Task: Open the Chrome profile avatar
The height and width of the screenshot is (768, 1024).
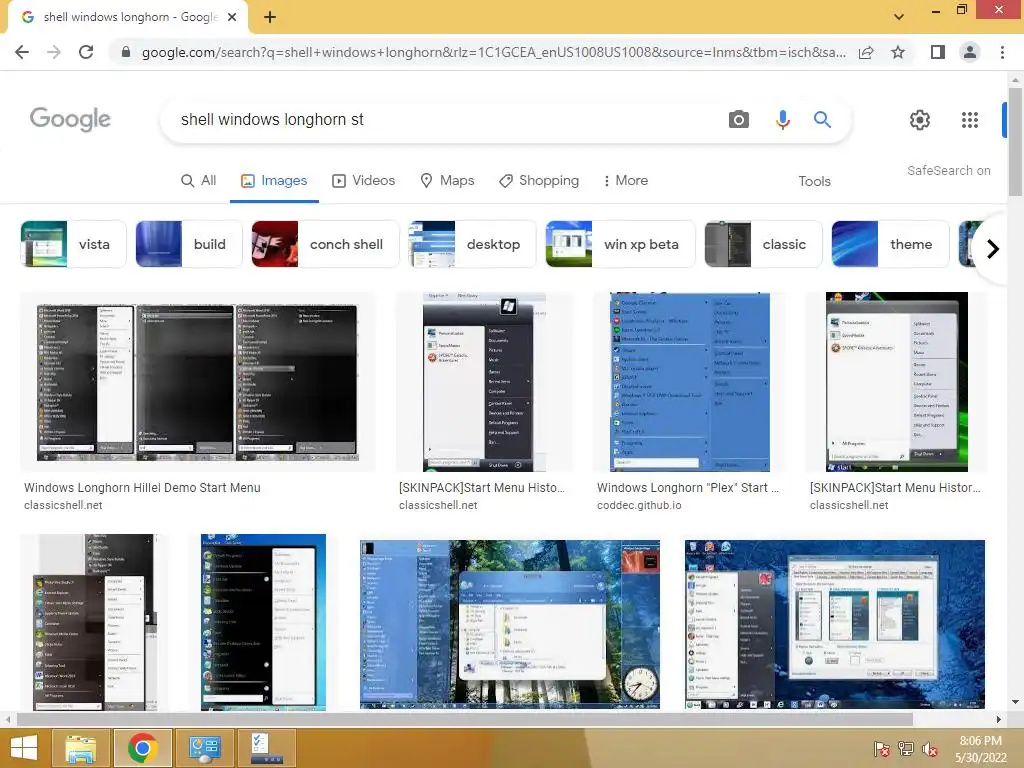Action: (x=970, y=52)
